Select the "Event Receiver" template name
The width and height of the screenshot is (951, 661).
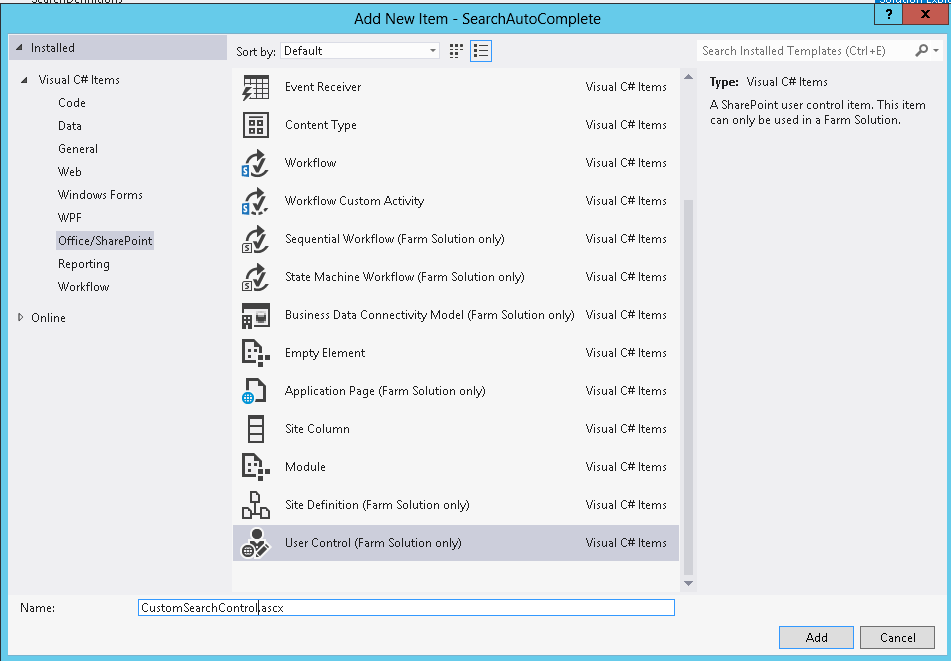323,87
